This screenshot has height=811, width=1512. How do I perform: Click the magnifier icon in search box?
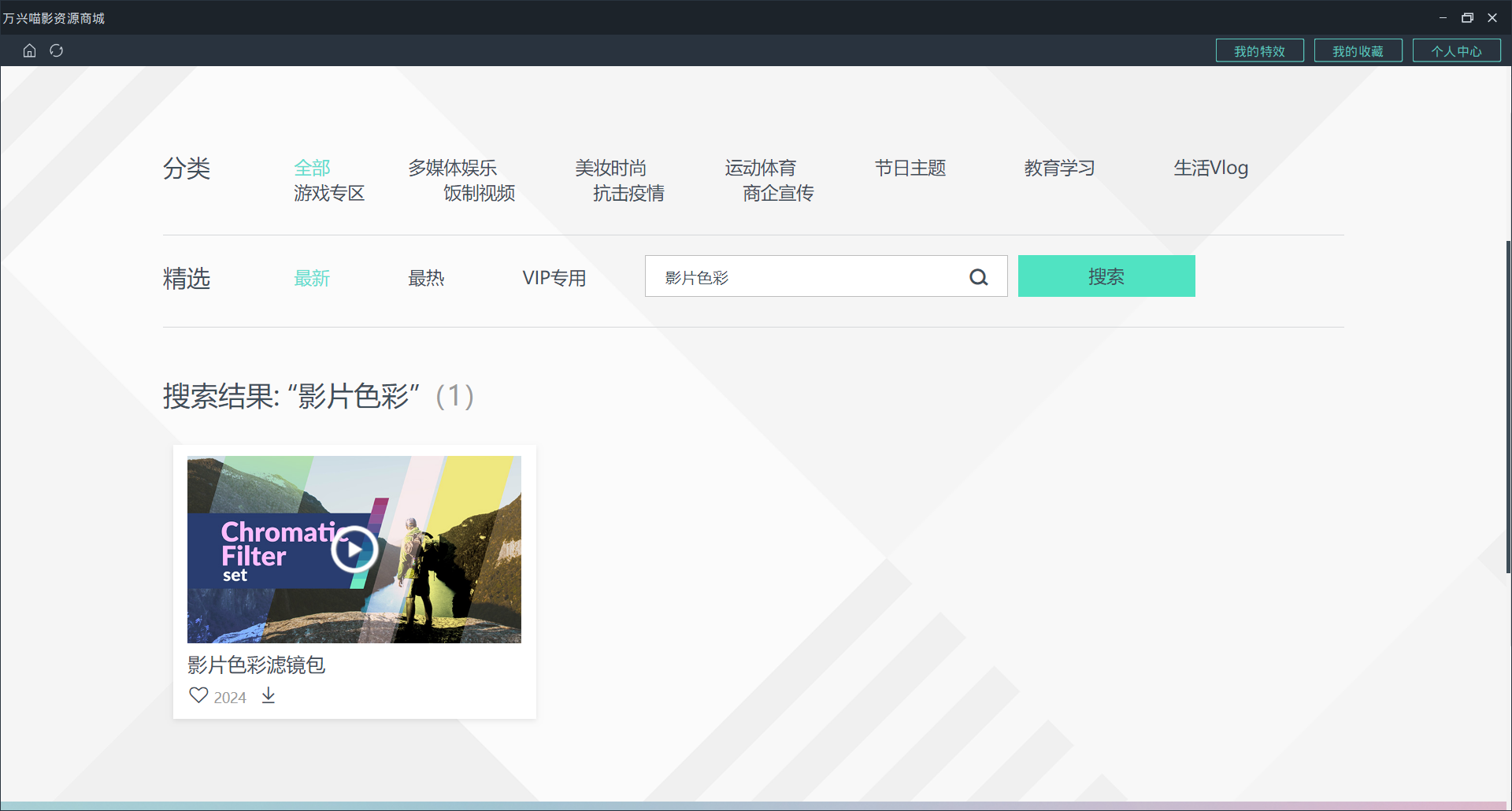(978, 276)
